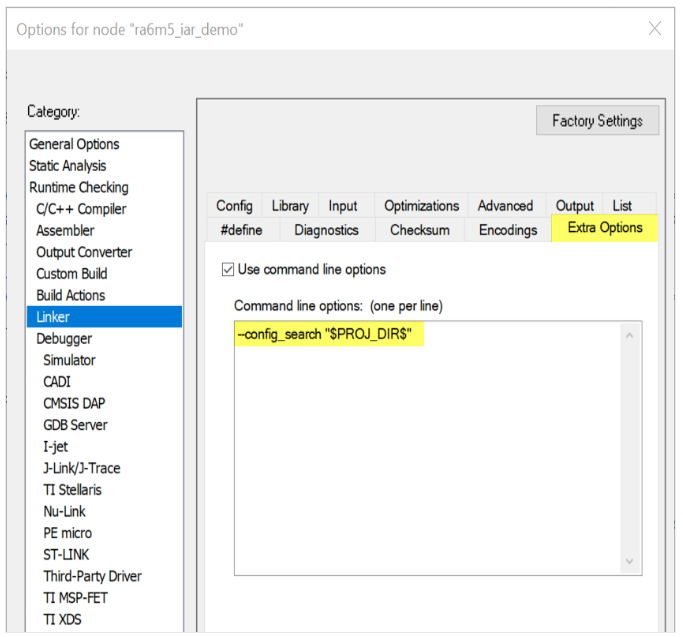
Task: Open the Debugger category
Action: coord(64,339)
